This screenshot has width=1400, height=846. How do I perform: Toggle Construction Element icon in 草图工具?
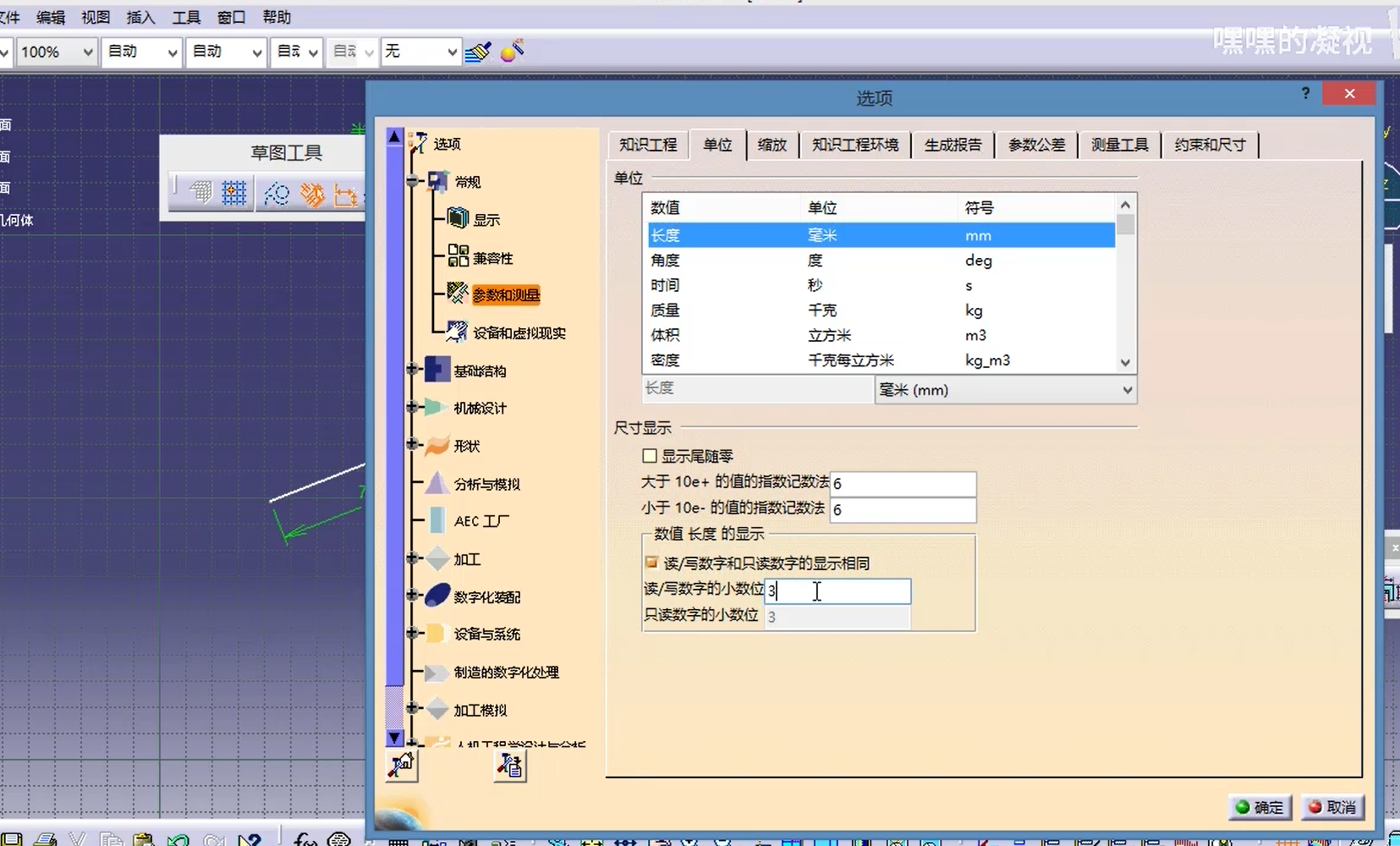click(276, 194)
